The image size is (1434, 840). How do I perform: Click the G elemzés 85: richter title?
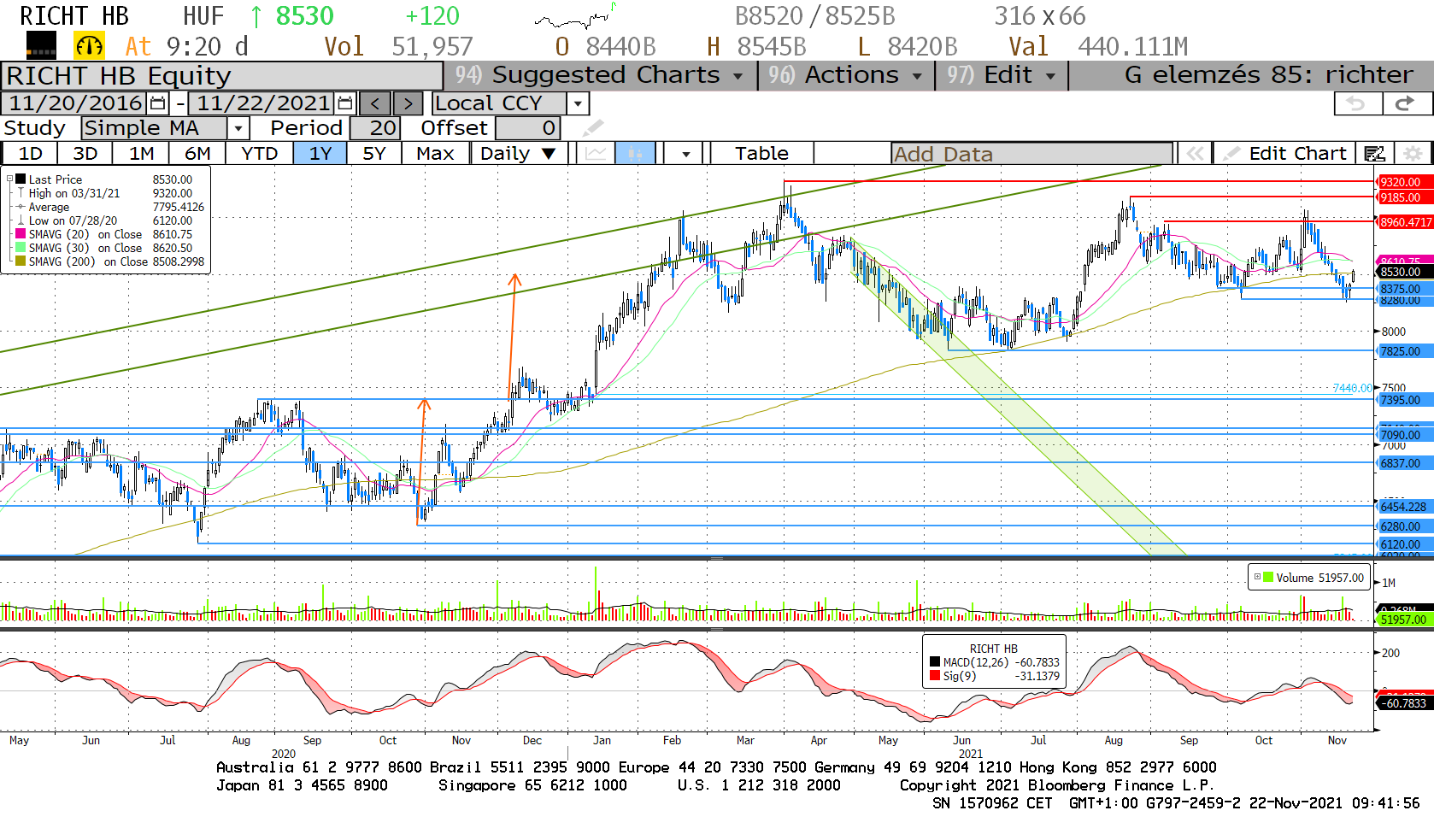point(1268,75)
